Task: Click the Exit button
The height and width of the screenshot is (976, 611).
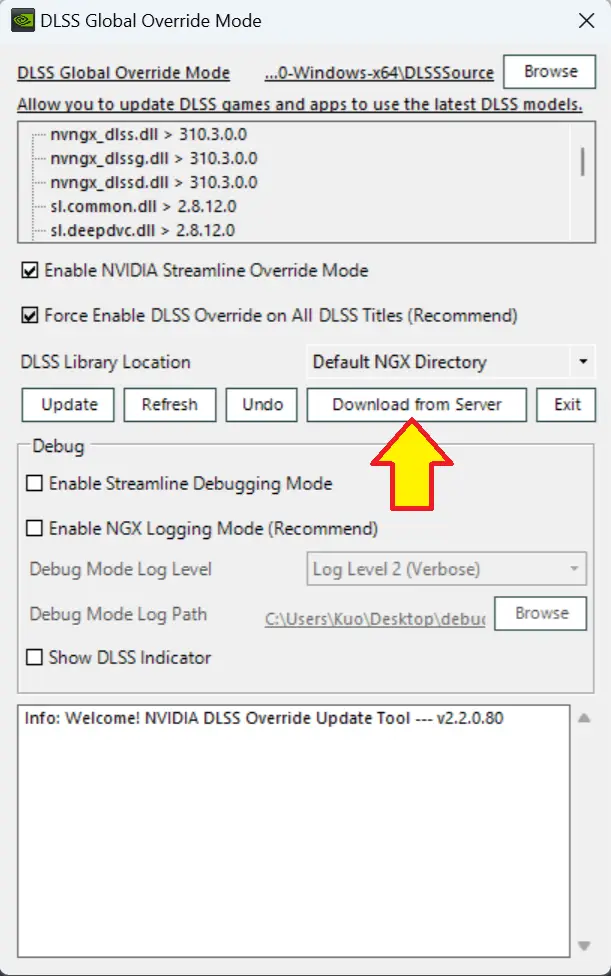Action: (567, 405)
